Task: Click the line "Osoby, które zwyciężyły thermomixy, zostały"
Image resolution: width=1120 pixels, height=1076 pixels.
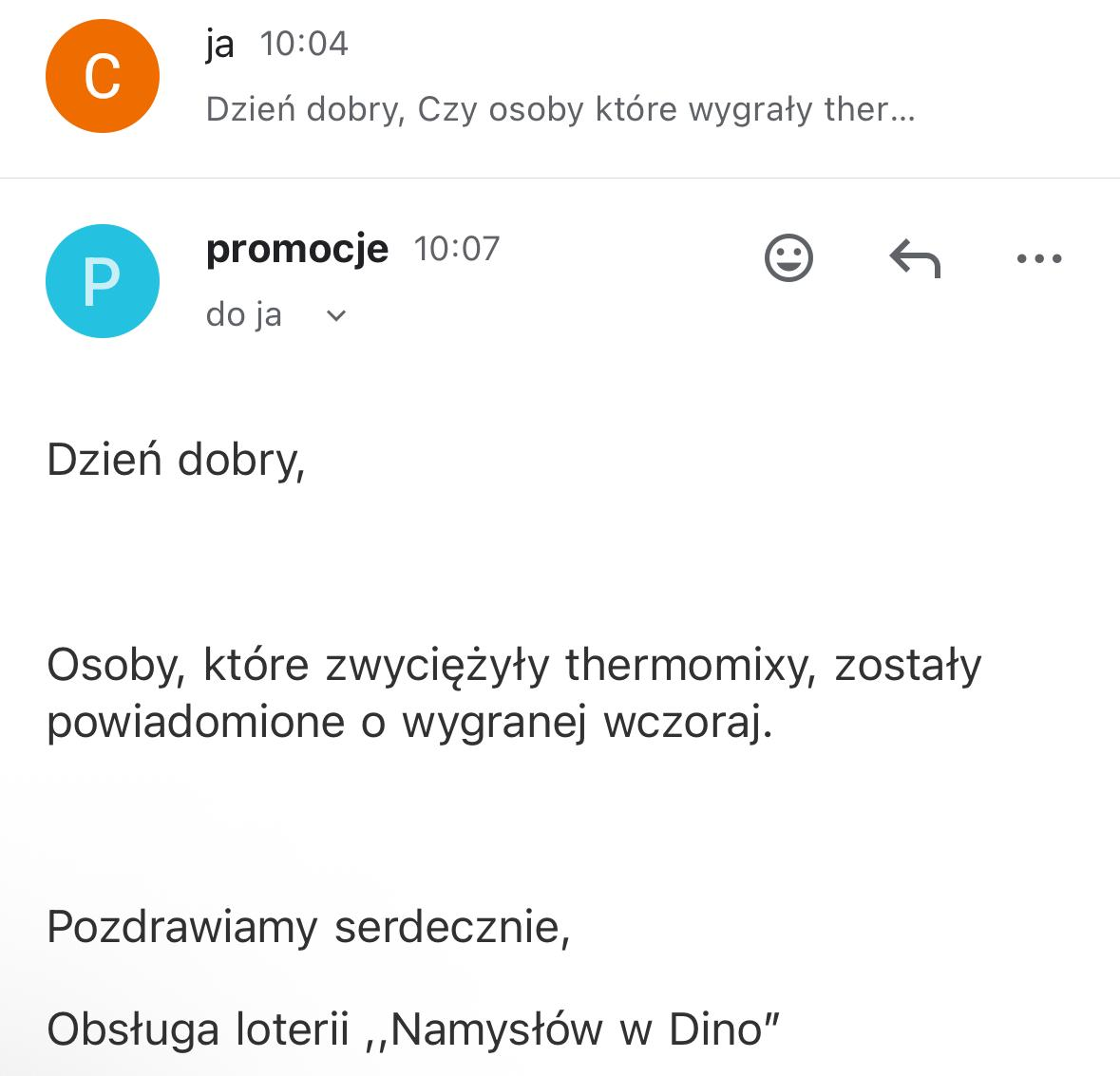Action: tap(513, 665)
